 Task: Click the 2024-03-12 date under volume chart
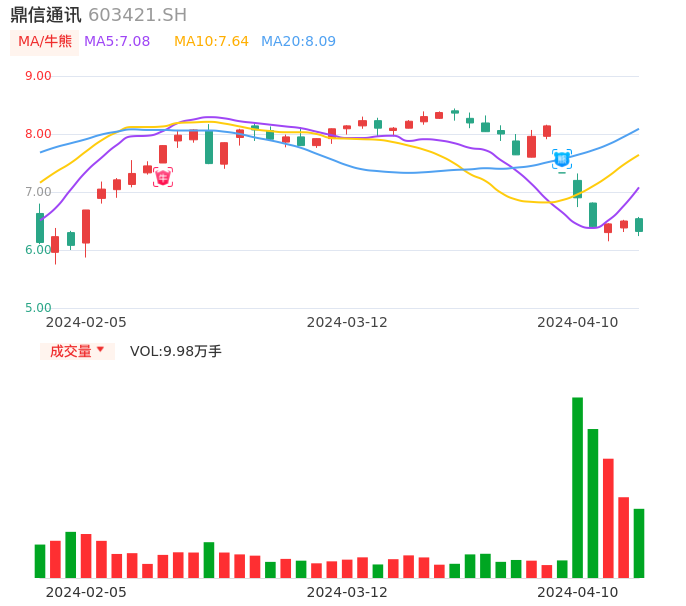pos(347,592)
